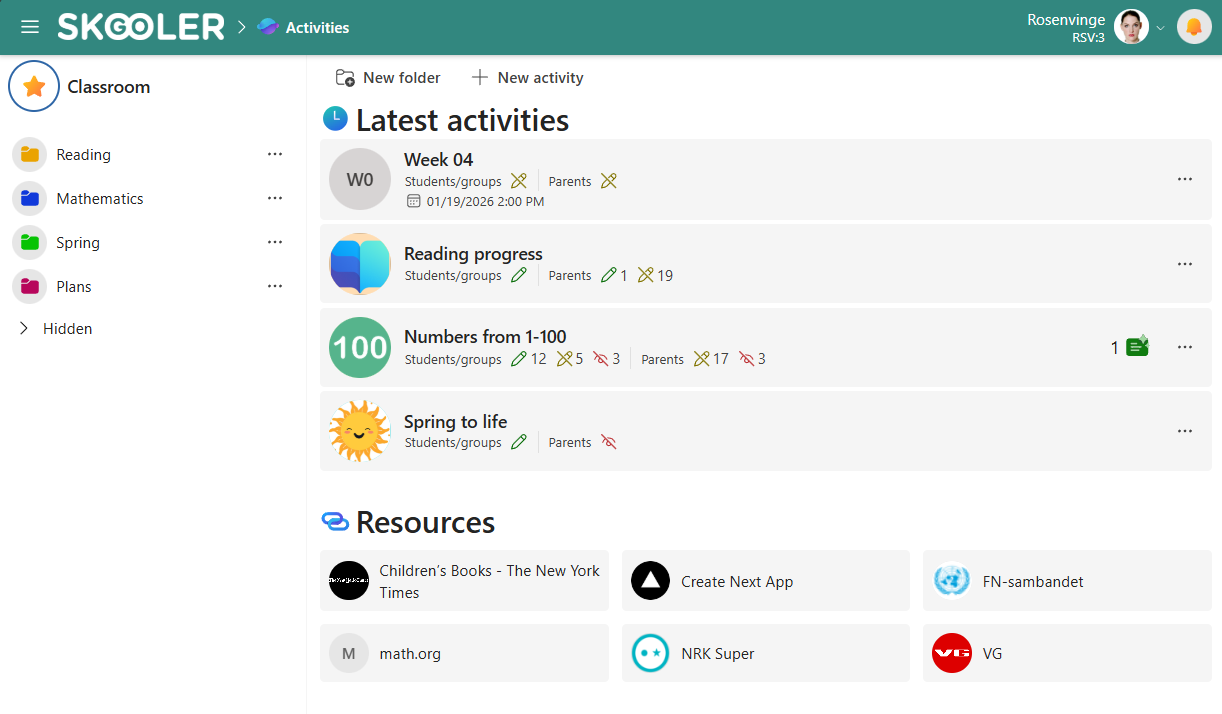Open the math.org resource
Viewport: 1222px width, 714px height.
(x=464, y=653)
